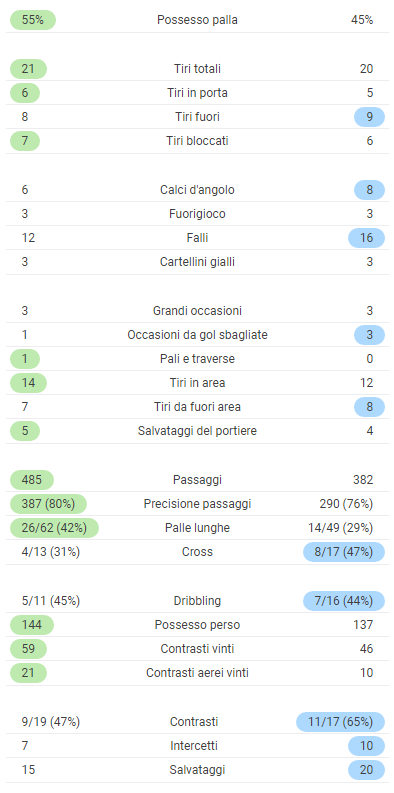Screen dimensions: 394x793
Task: Click the blue 16 Falli badge
Action: click(366, 238)
